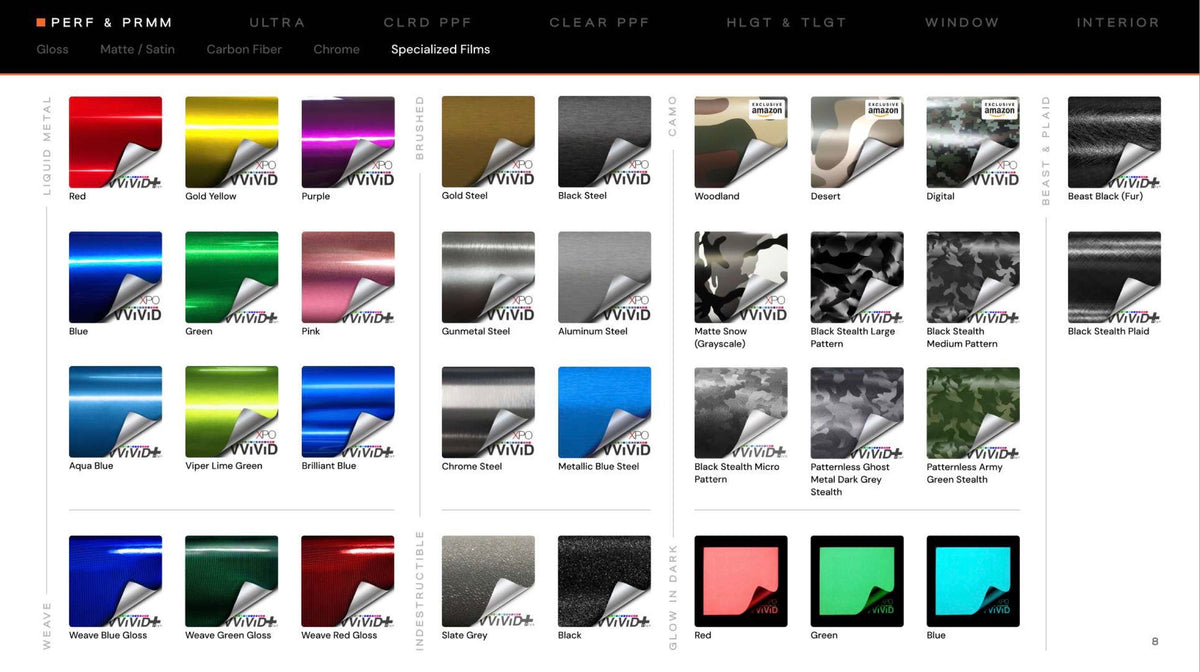Click the Beast Black (Fur) label text

[1105, 196]
